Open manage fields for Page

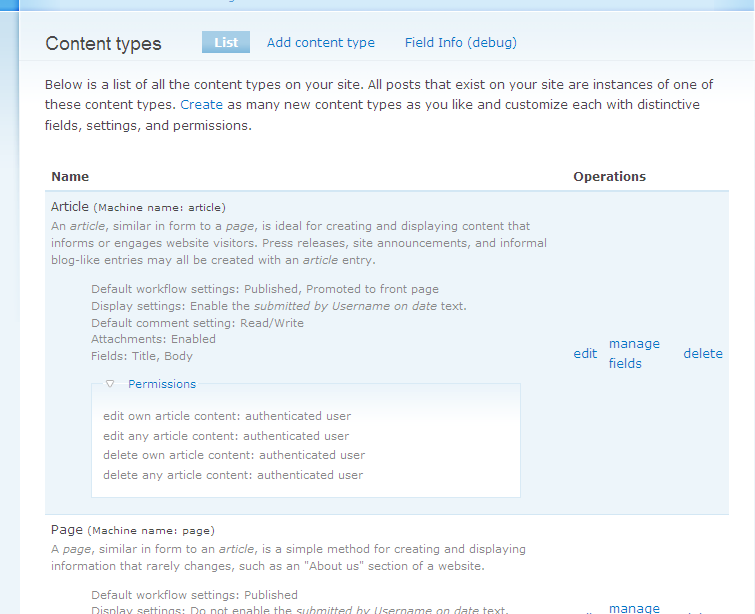[634, 608]
